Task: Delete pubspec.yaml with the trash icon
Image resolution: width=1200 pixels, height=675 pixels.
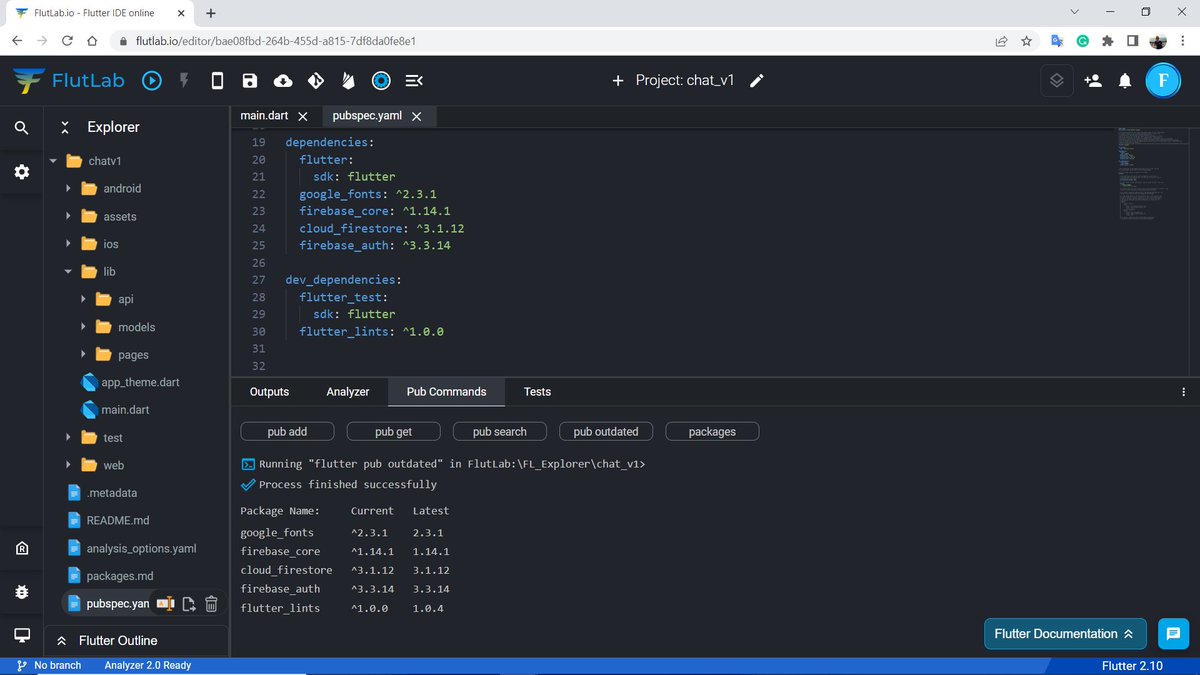Action: coord(211,603)
